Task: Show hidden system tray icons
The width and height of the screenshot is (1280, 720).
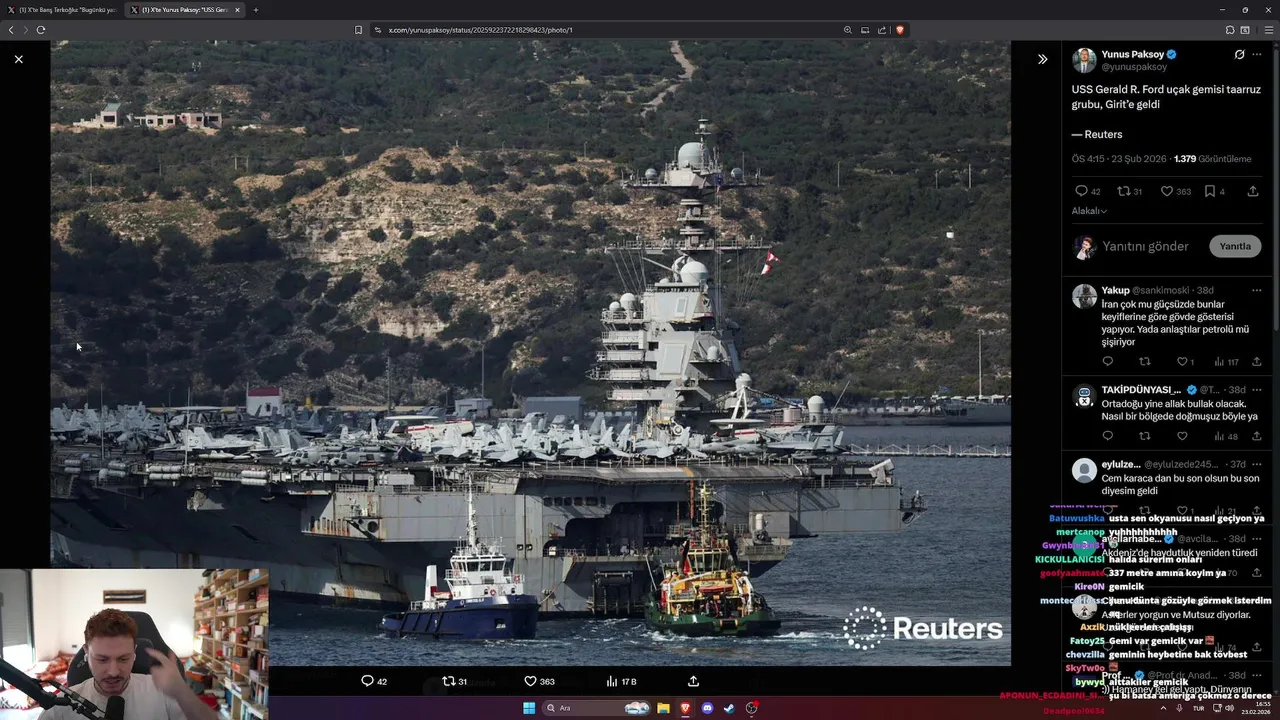Action: [1163, 708]
